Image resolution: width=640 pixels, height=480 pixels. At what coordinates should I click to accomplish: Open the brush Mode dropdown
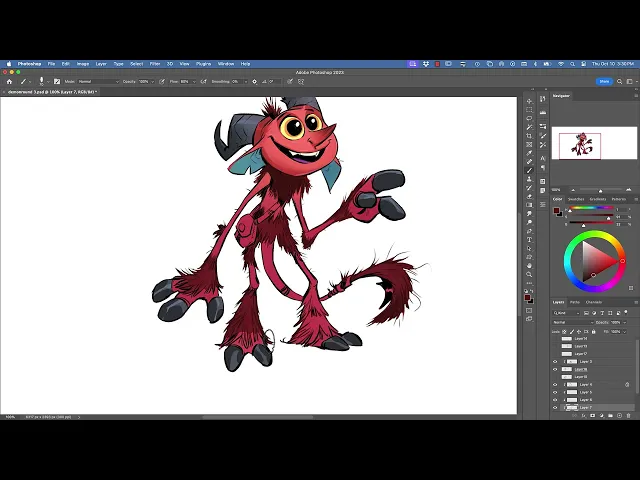(98, 82)
